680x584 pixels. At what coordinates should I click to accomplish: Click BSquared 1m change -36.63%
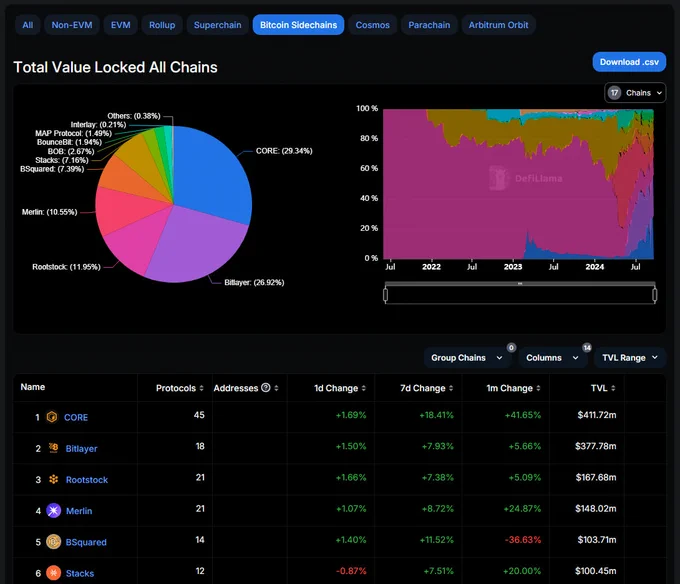(523, 540)
